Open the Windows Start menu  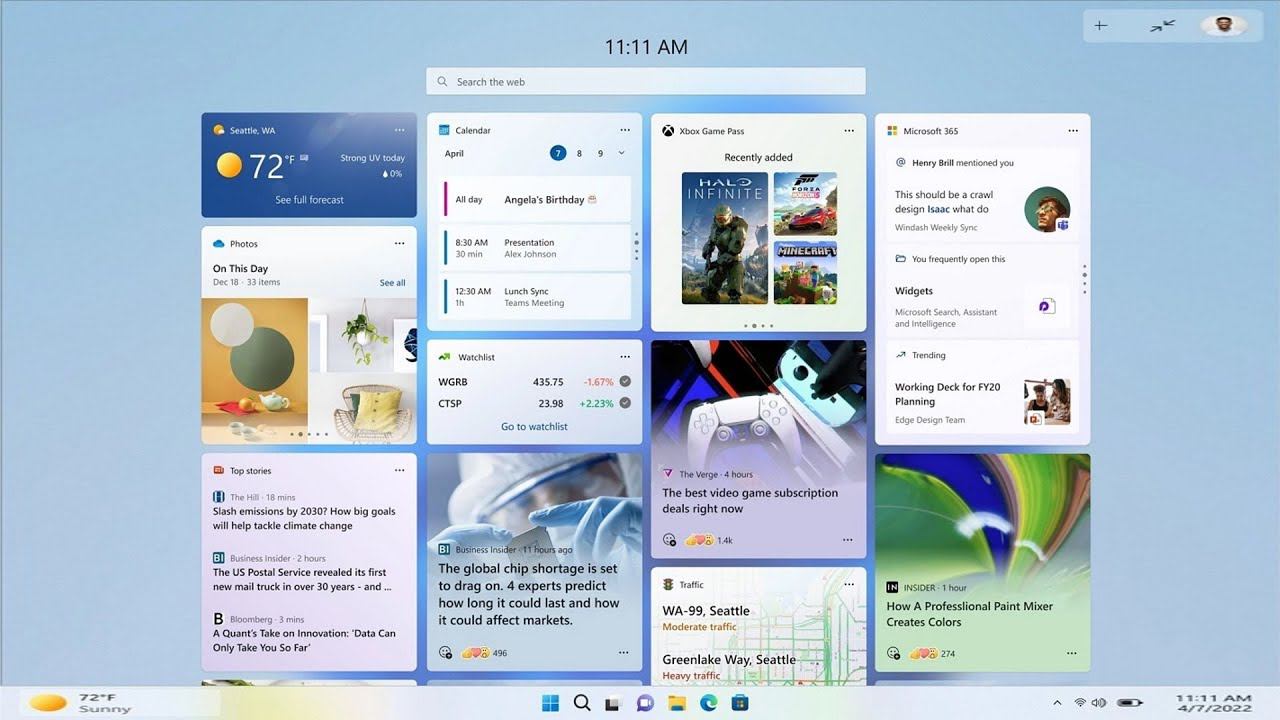[551, 703]
